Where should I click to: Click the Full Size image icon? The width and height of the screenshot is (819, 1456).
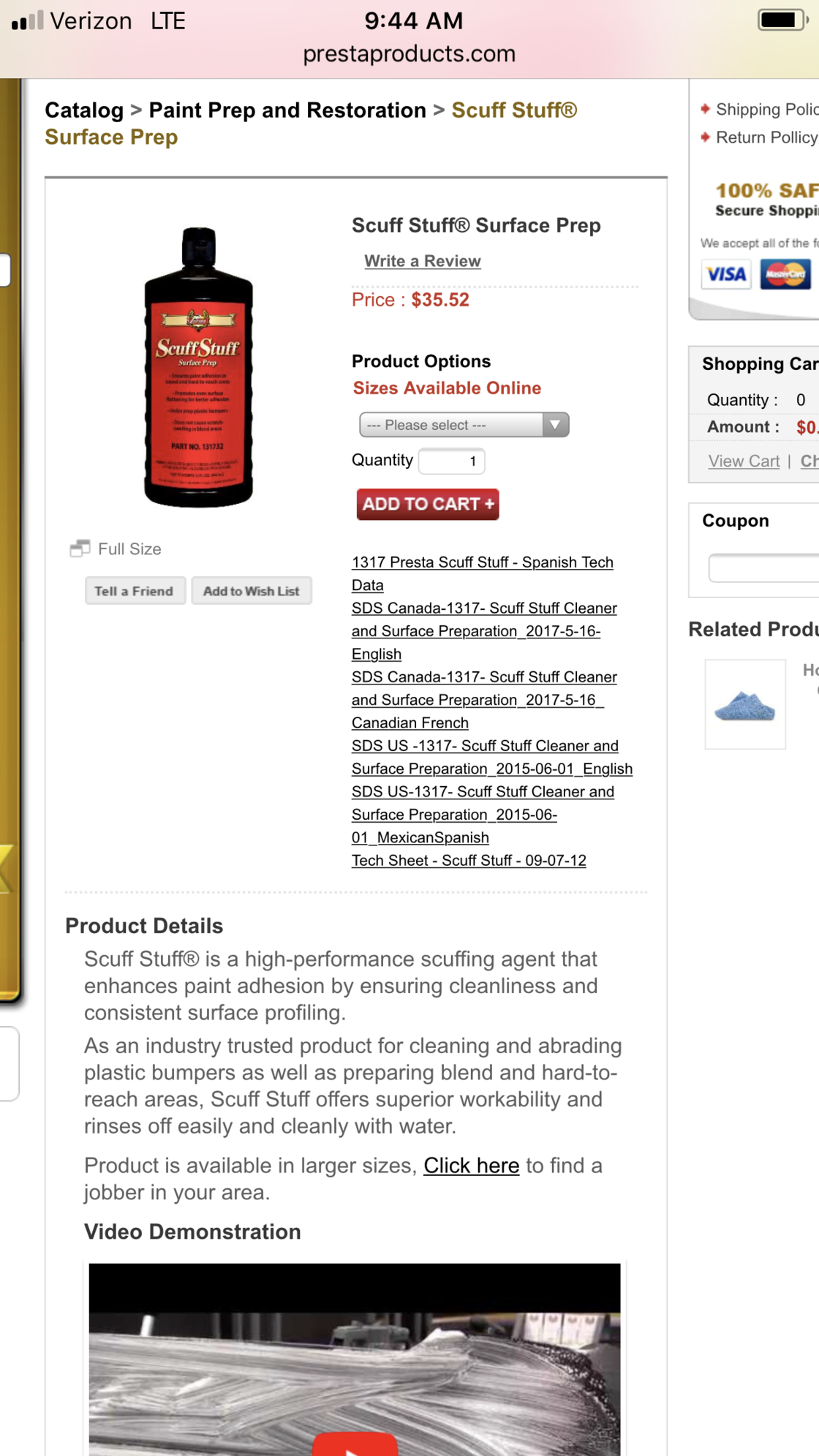[80, 548]
